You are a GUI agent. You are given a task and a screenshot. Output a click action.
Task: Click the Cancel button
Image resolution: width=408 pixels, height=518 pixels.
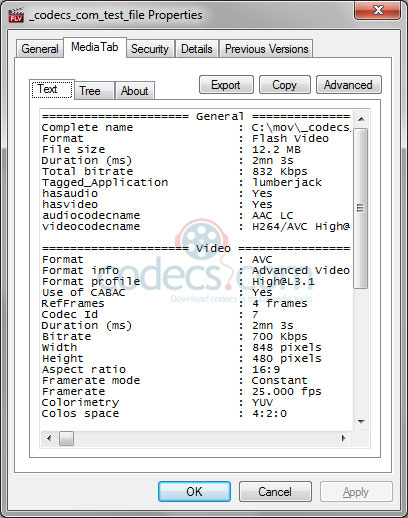coord(275,491)
